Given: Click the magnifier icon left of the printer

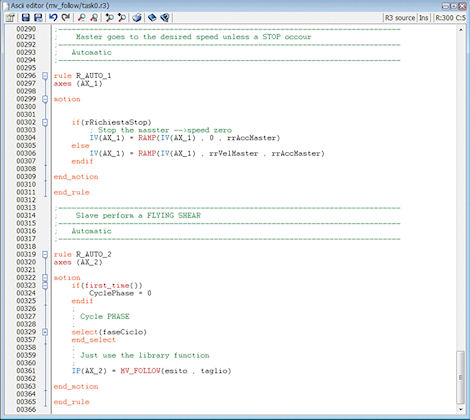Looking at the screenshot, I should pos(122,18).
